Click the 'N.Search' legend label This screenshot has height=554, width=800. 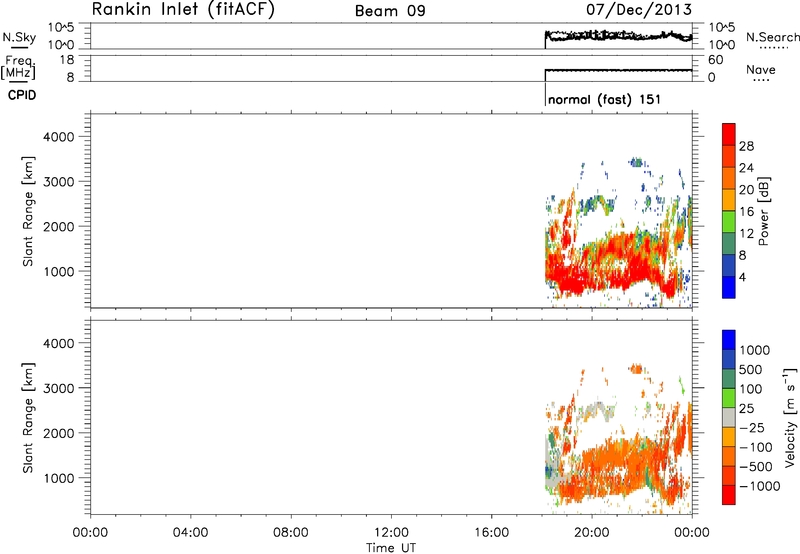[772, 37]
